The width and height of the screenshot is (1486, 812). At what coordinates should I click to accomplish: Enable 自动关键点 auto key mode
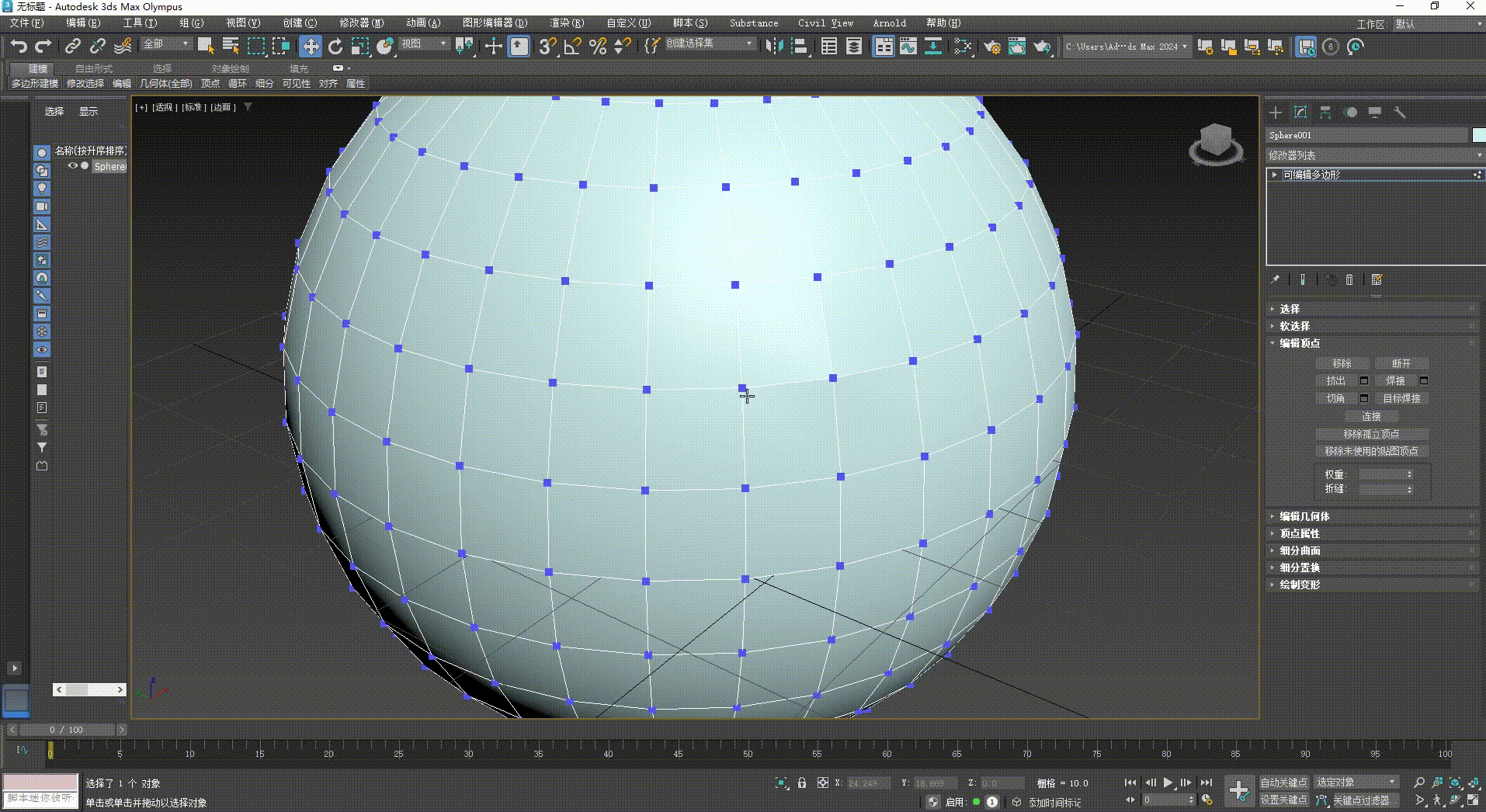coord(1285,783)
